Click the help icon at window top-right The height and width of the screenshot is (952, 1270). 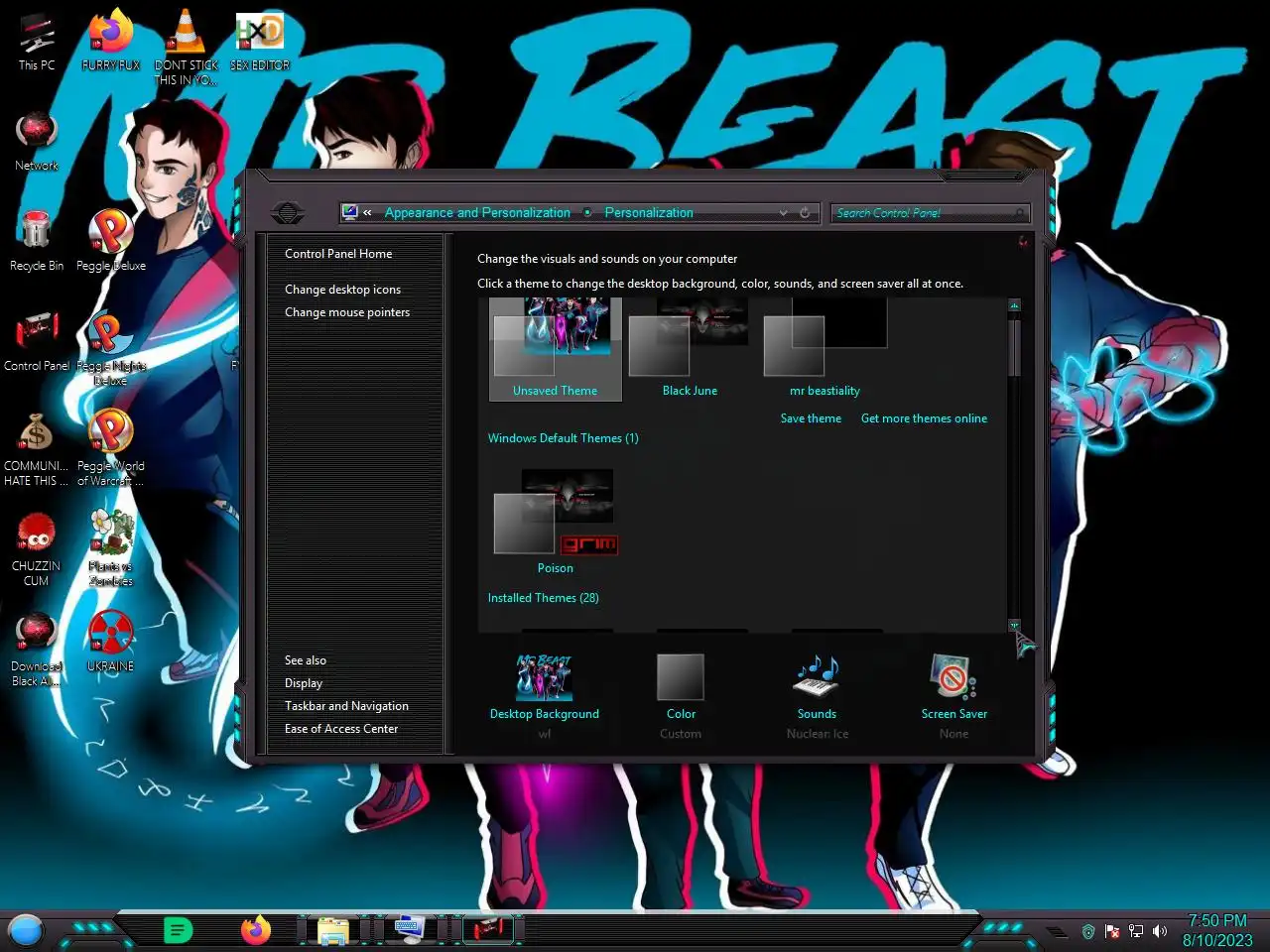[1022, 241]
